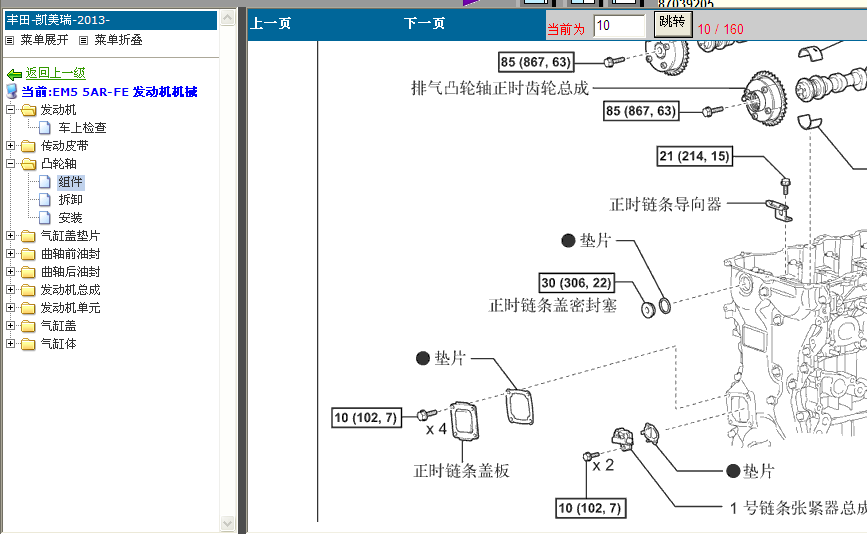Select the 曲轴前油封 tree label

tap(70, 254)
